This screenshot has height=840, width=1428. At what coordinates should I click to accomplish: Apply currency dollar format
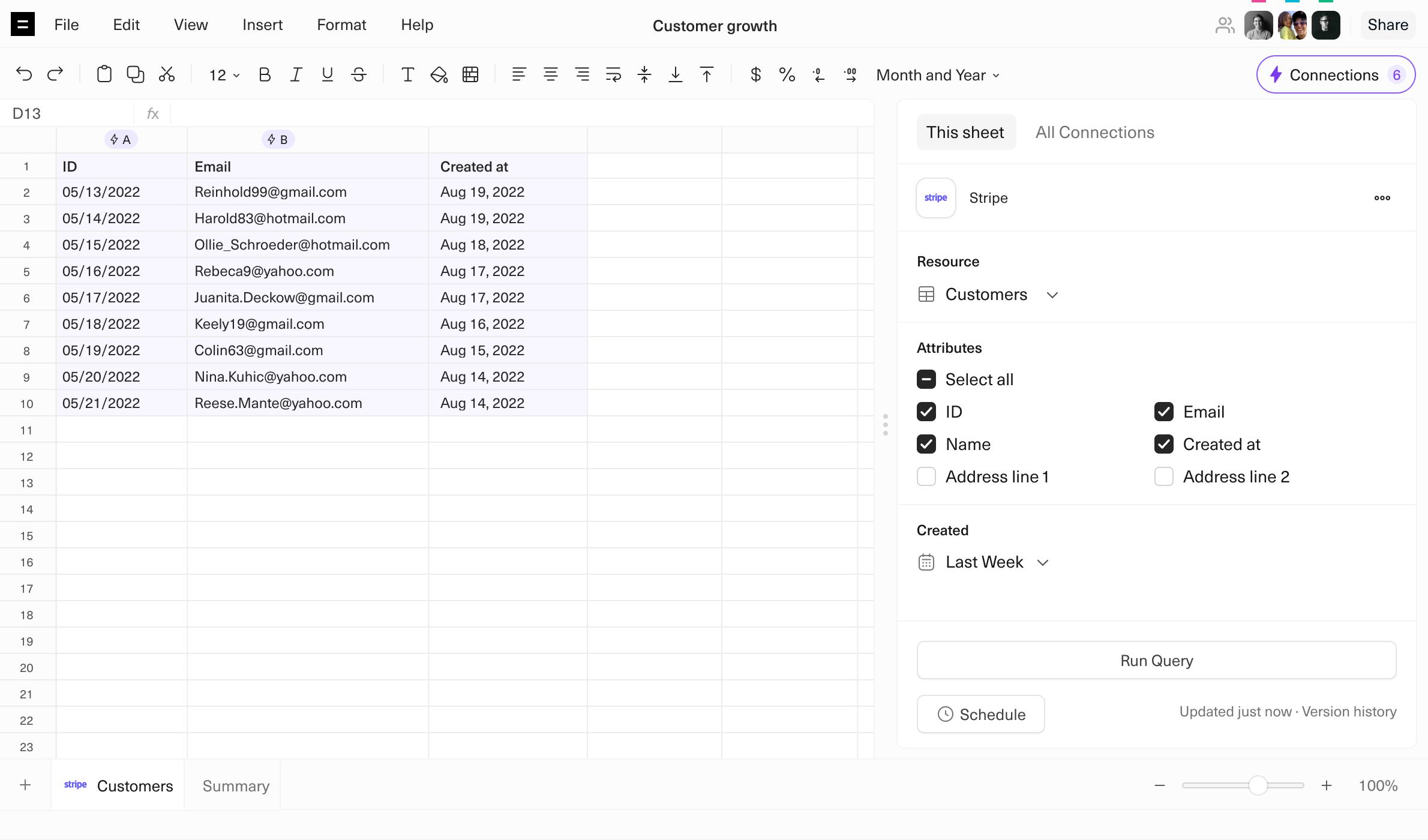(755, 74)
